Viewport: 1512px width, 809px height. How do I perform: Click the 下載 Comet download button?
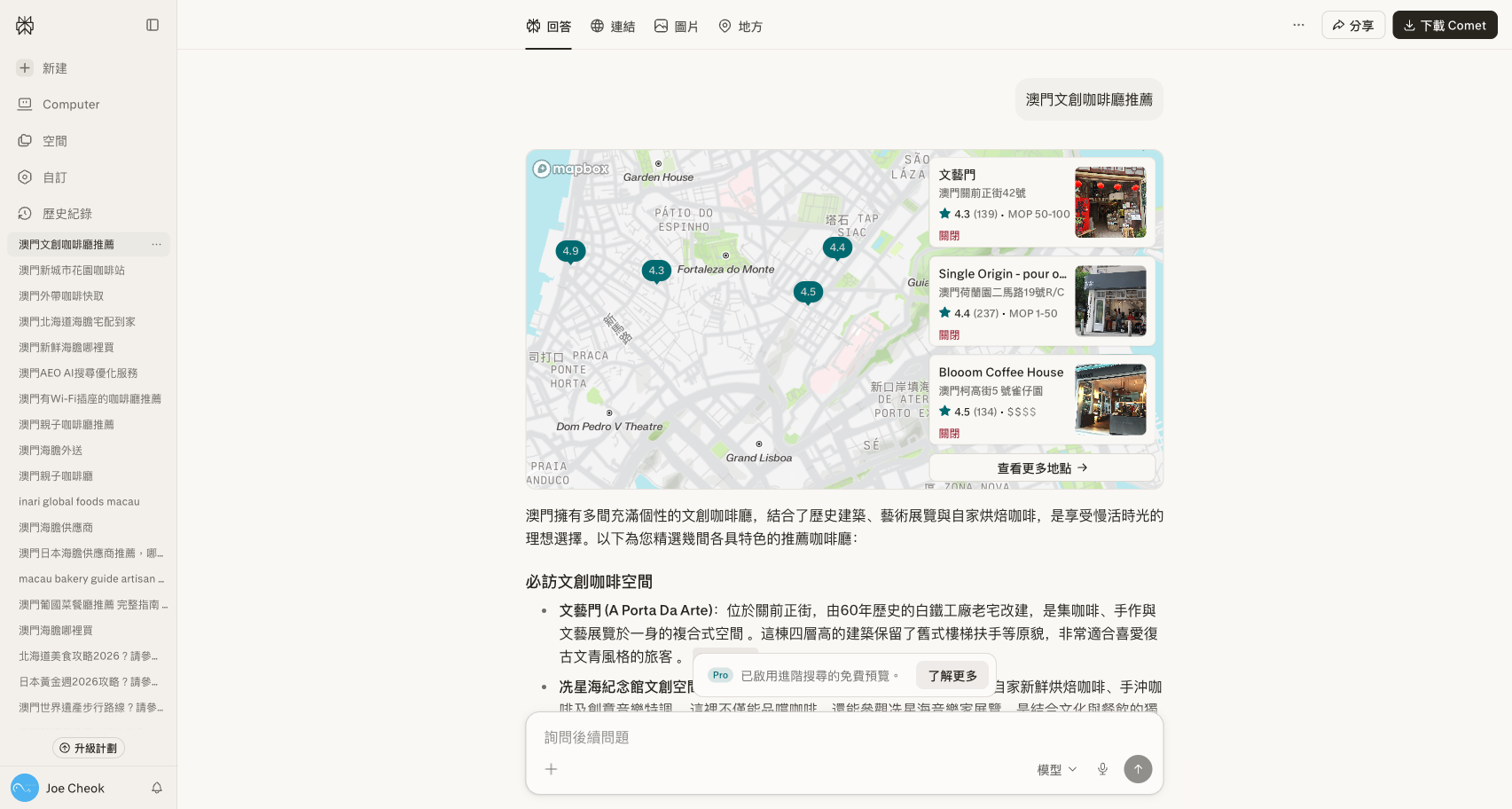tap(1445, 25)
